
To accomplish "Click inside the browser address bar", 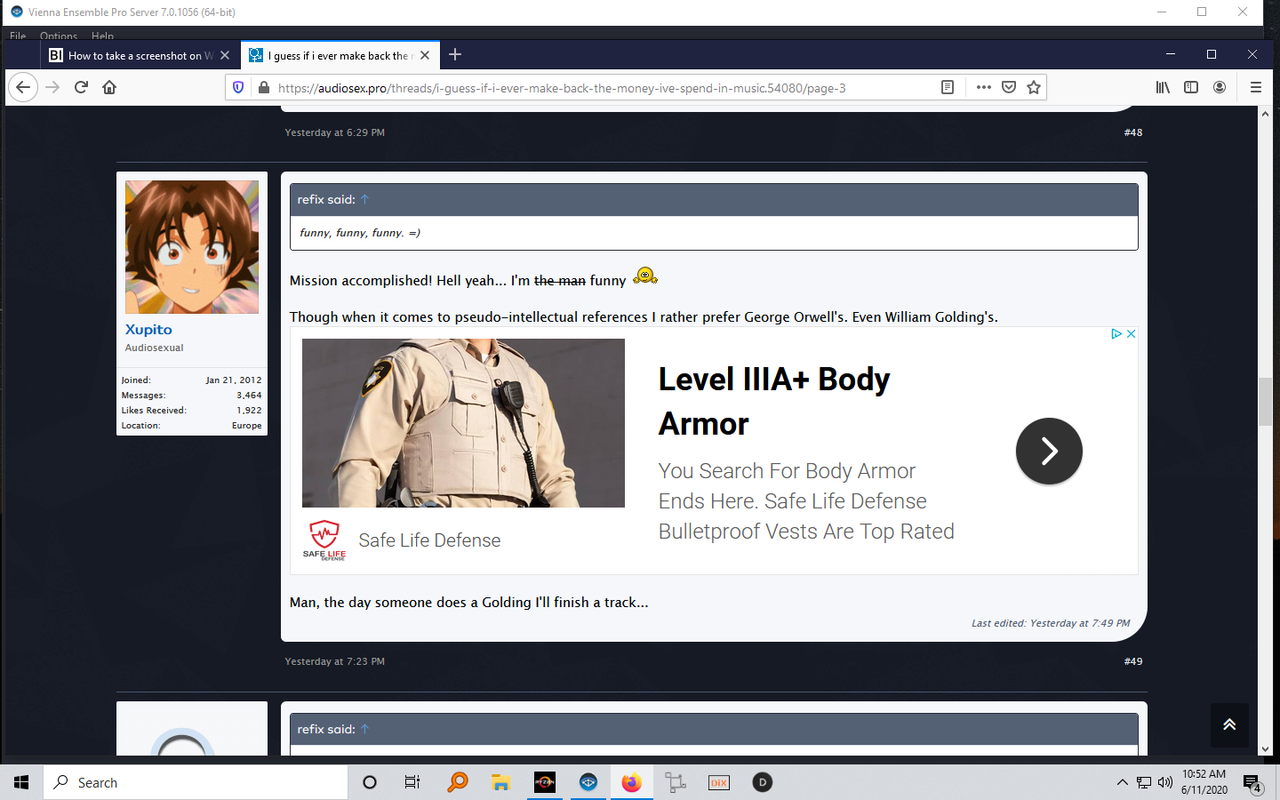I will tap(600, 87).
